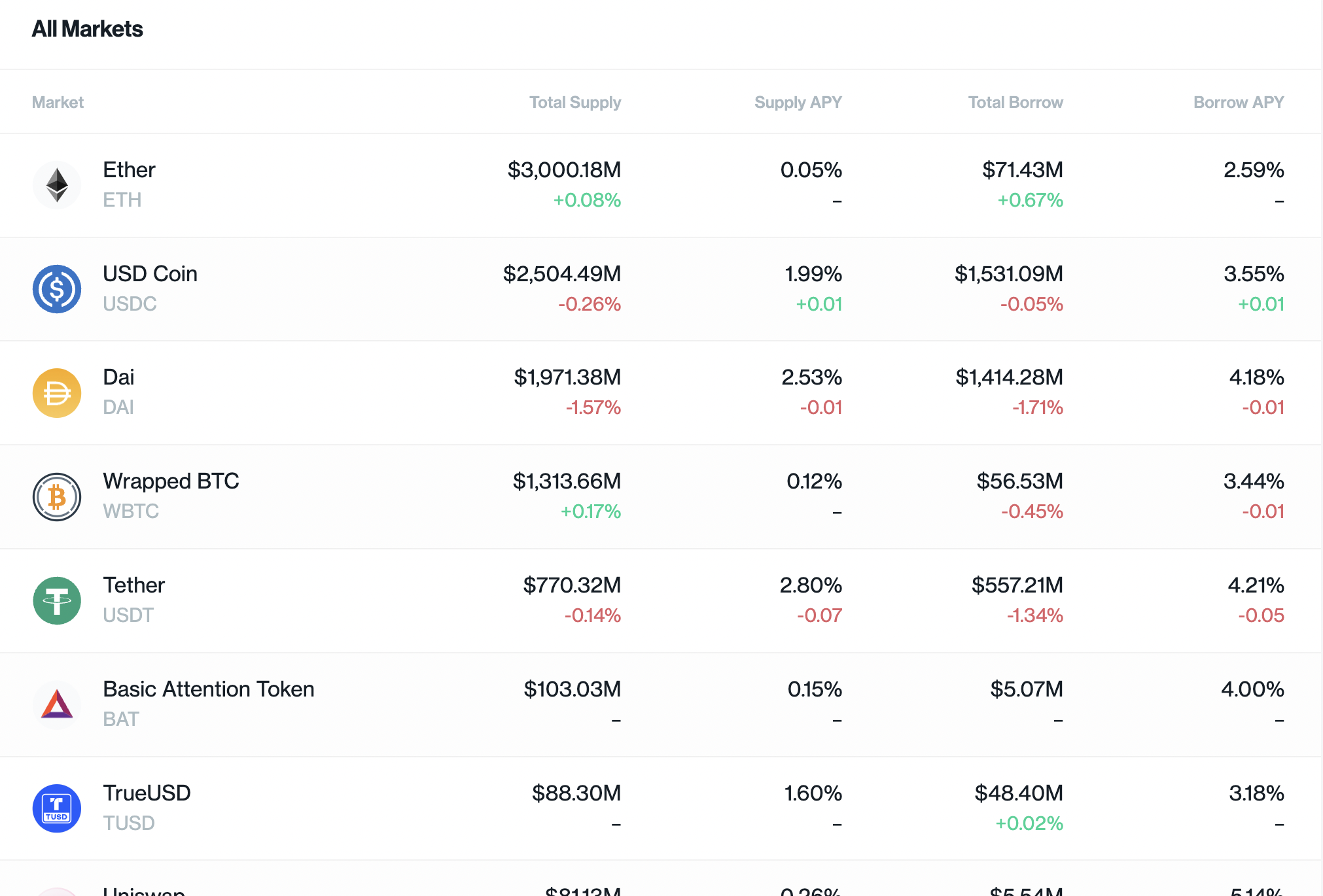Click the TrueUSD blue TUSD icon
The height and width of the screenshot is (896, 1323).
[57, 808]
